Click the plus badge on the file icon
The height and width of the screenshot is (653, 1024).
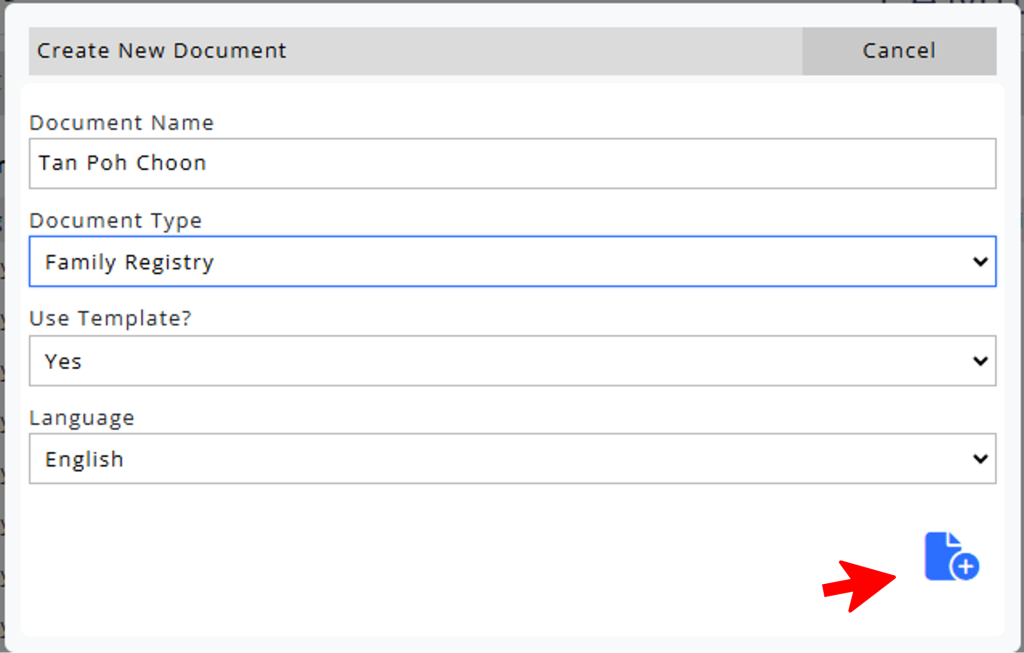click(x=965, y=567)
